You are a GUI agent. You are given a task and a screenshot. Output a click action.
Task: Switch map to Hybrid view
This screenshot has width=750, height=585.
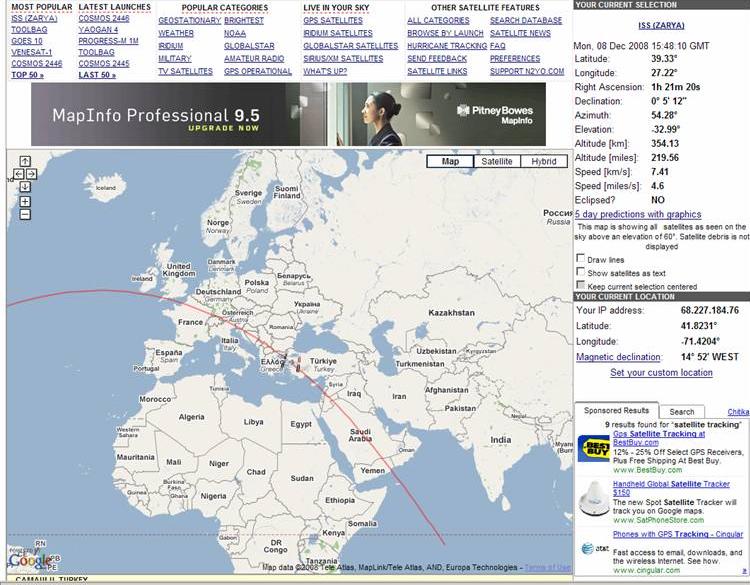pyautogui.click(x=543, y=161)
